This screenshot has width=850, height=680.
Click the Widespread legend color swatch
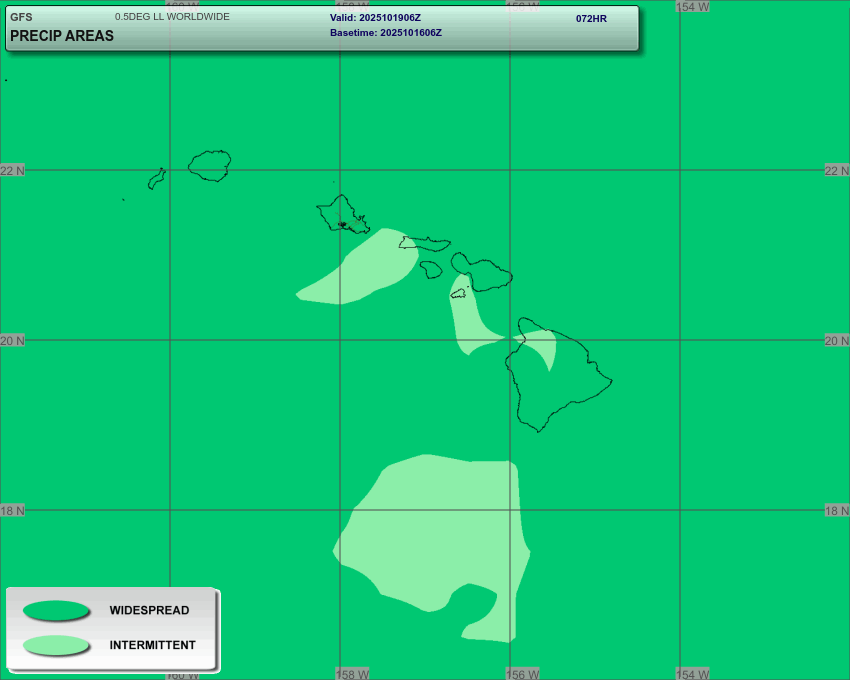point(56,611)
